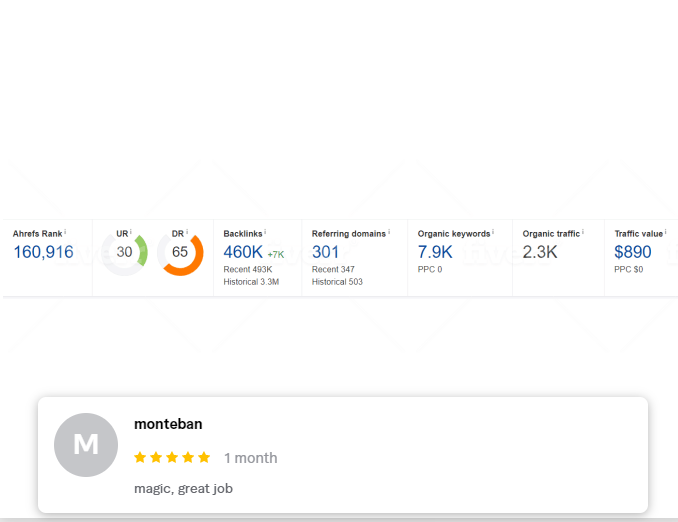Click the Referring domains label
The image size is (678, 522).
pos(349,234)
